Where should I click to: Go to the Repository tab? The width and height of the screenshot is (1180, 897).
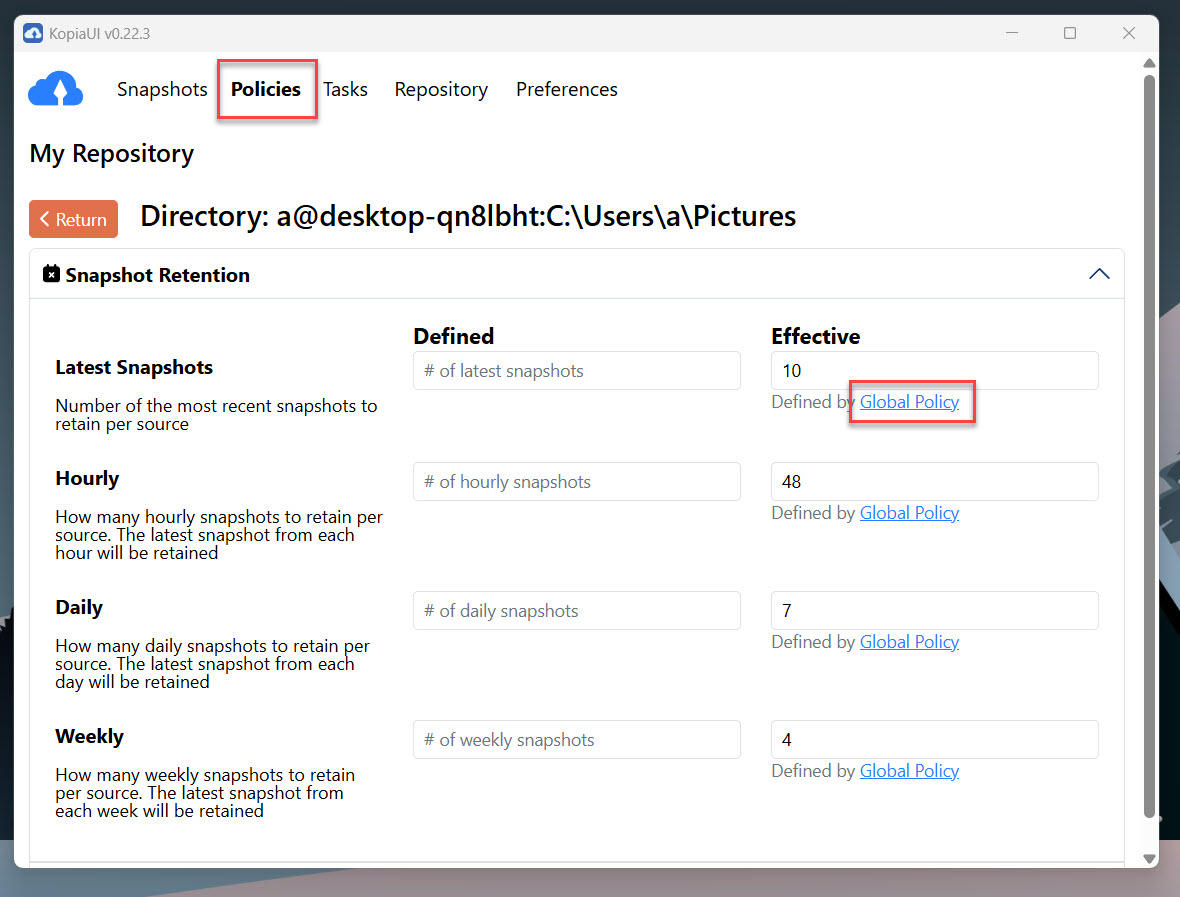(x=441, y=89)
